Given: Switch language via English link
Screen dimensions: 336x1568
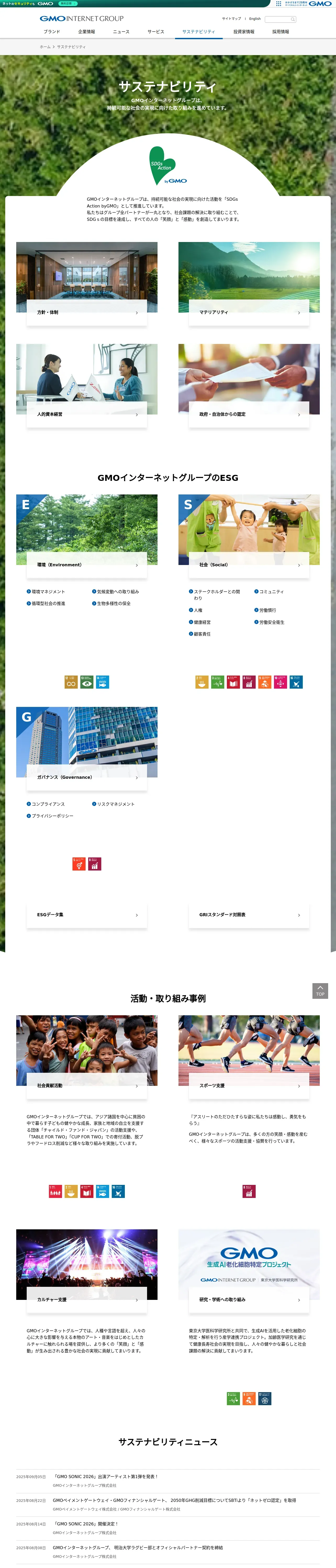Looking at the screenshot, I should pos(255,19).
